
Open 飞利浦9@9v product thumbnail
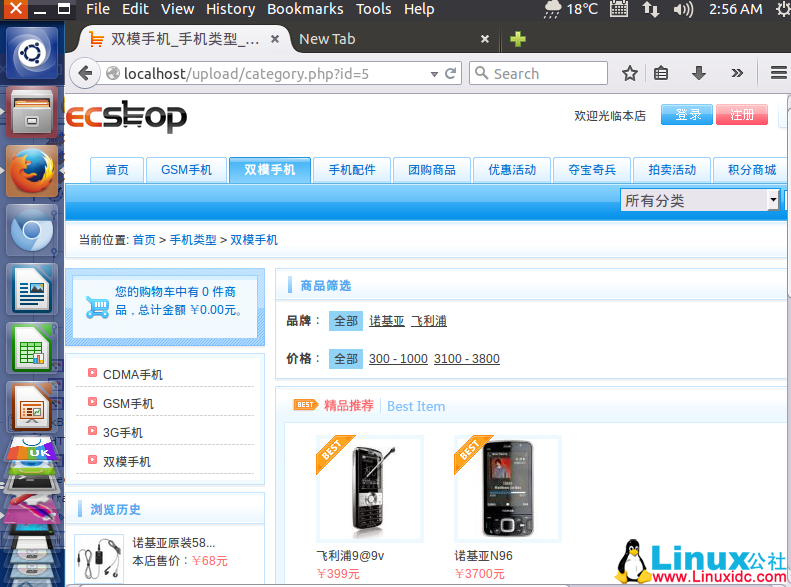point(370,489)
